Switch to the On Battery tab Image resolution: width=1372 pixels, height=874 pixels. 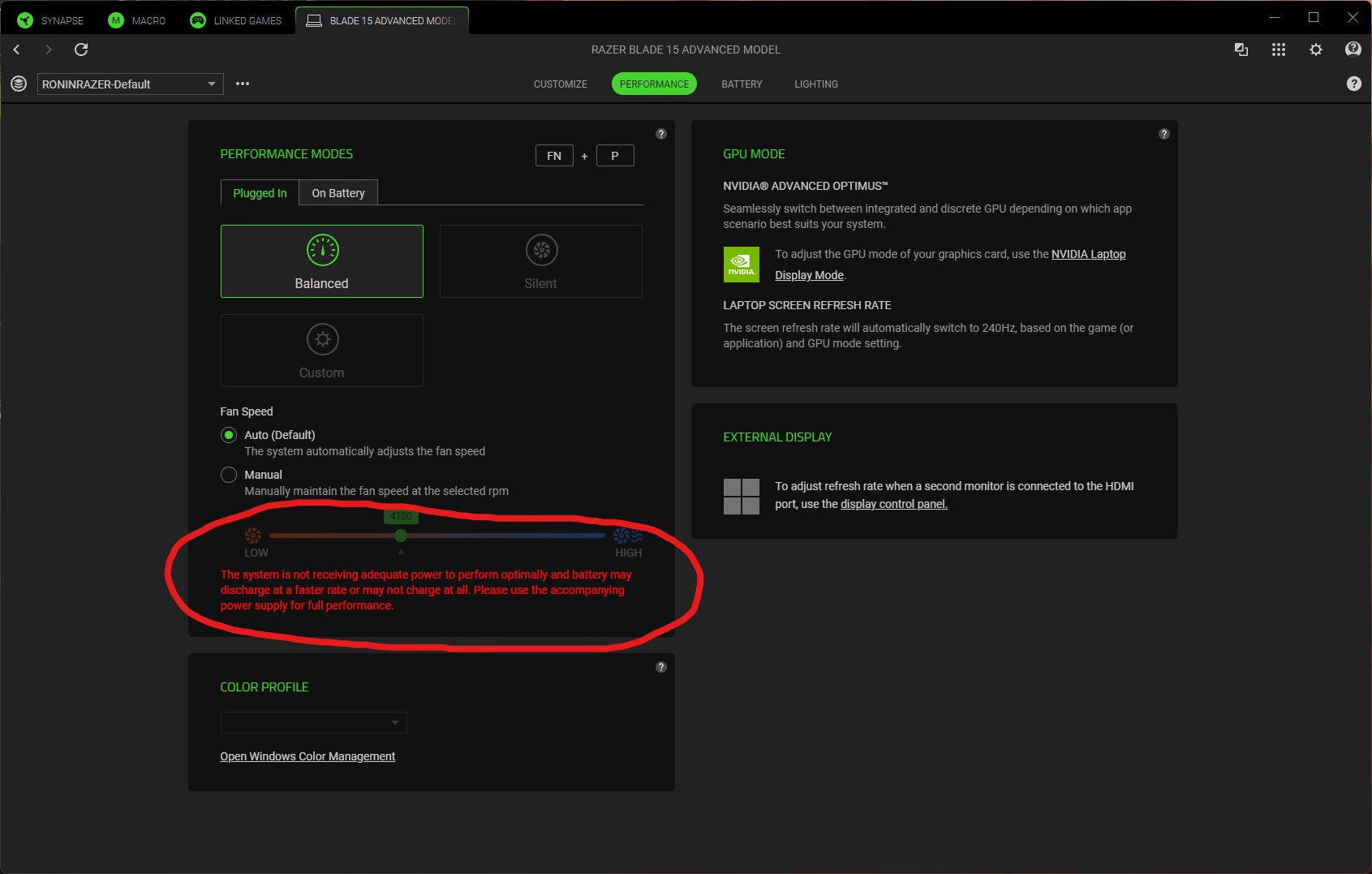[338, 193]
